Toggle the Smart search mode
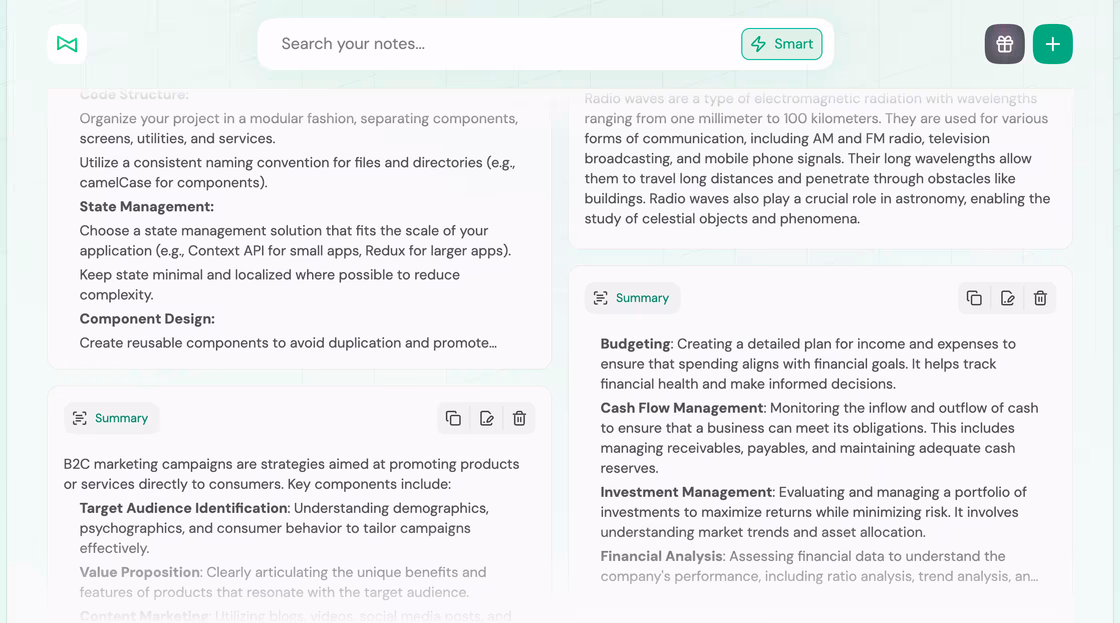This screenshot has width=1120, height=623. coord(781,44)
